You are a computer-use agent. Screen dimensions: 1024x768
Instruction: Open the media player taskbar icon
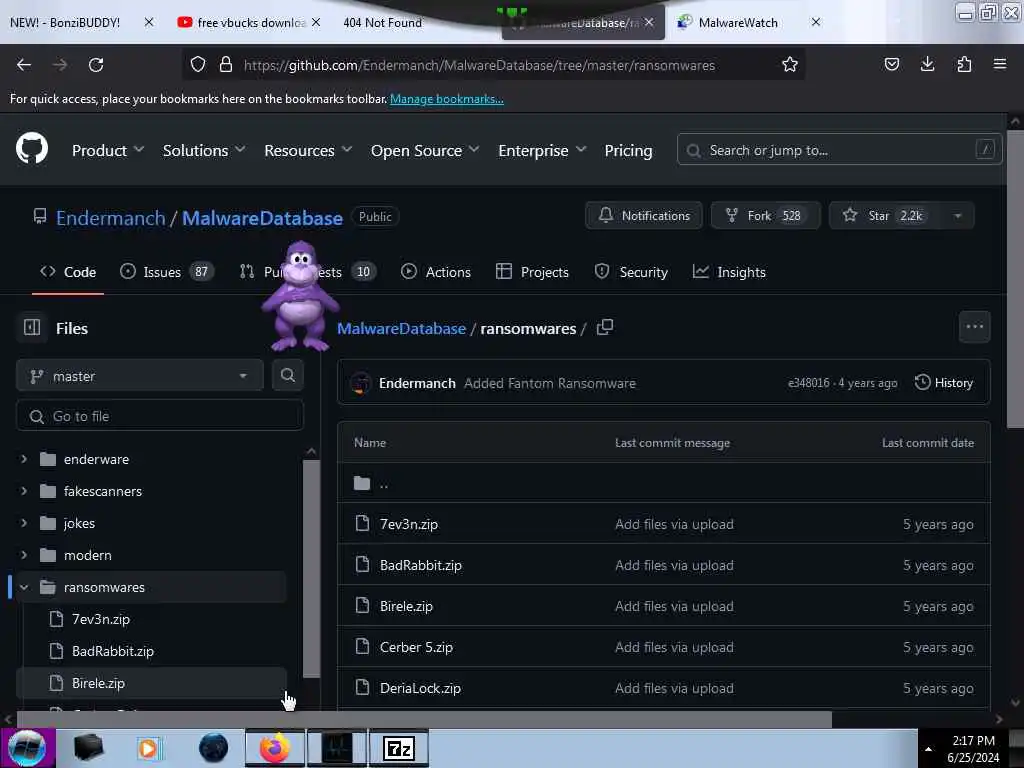[x=149, y=748]
